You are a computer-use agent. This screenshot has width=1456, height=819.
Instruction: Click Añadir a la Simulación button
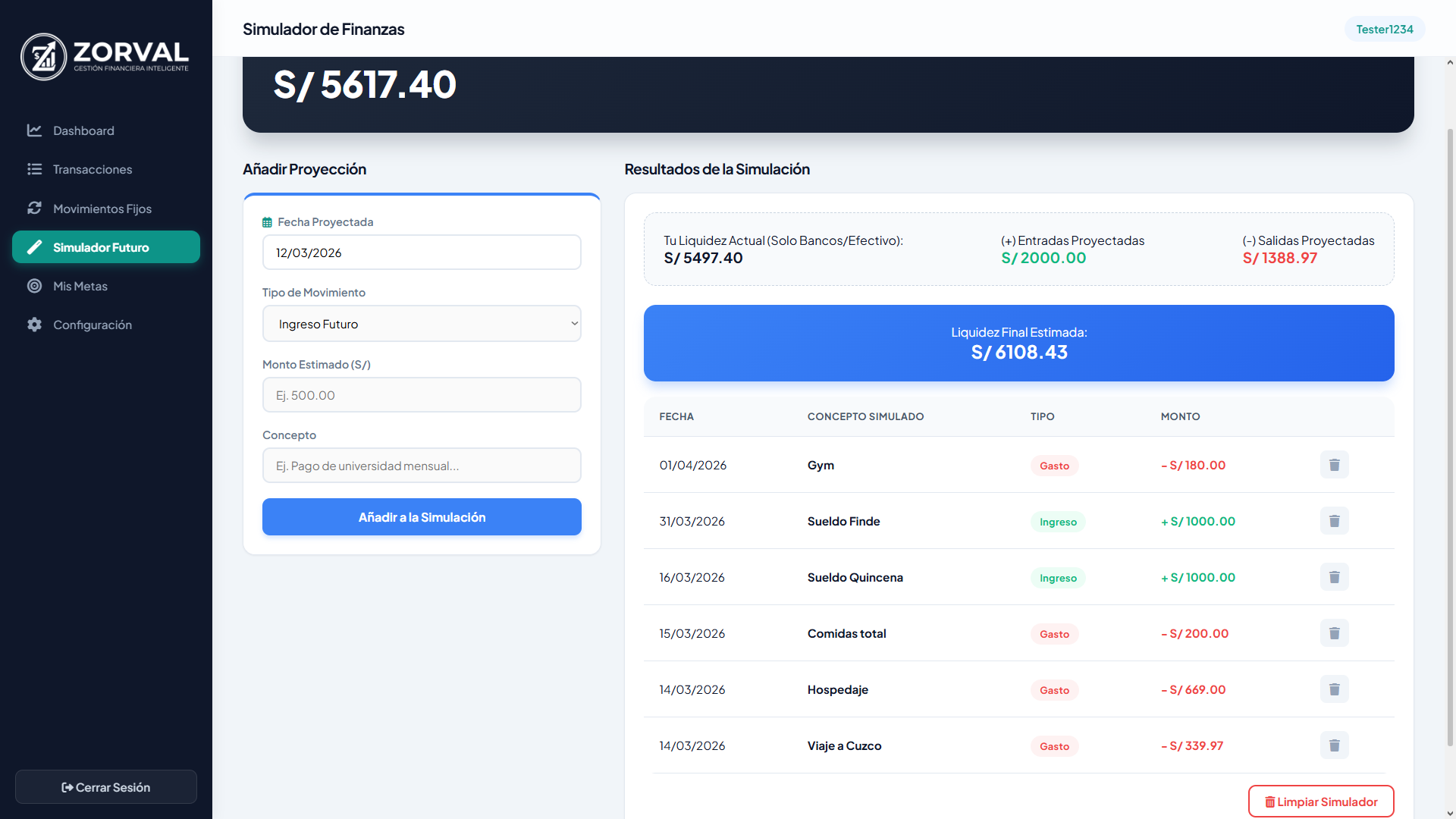[x=422, y=517]
